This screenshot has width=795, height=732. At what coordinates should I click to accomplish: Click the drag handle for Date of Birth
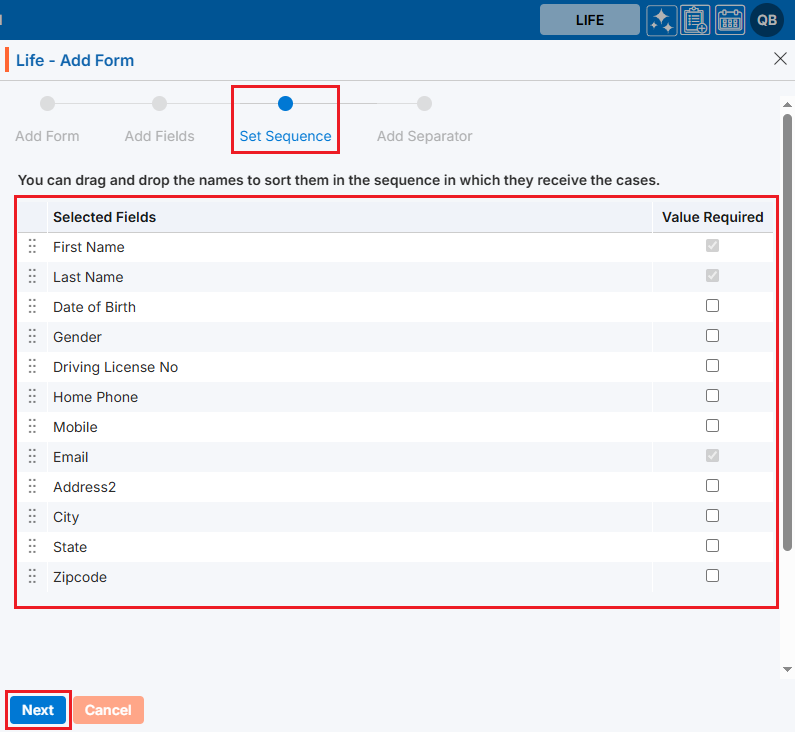32,306
